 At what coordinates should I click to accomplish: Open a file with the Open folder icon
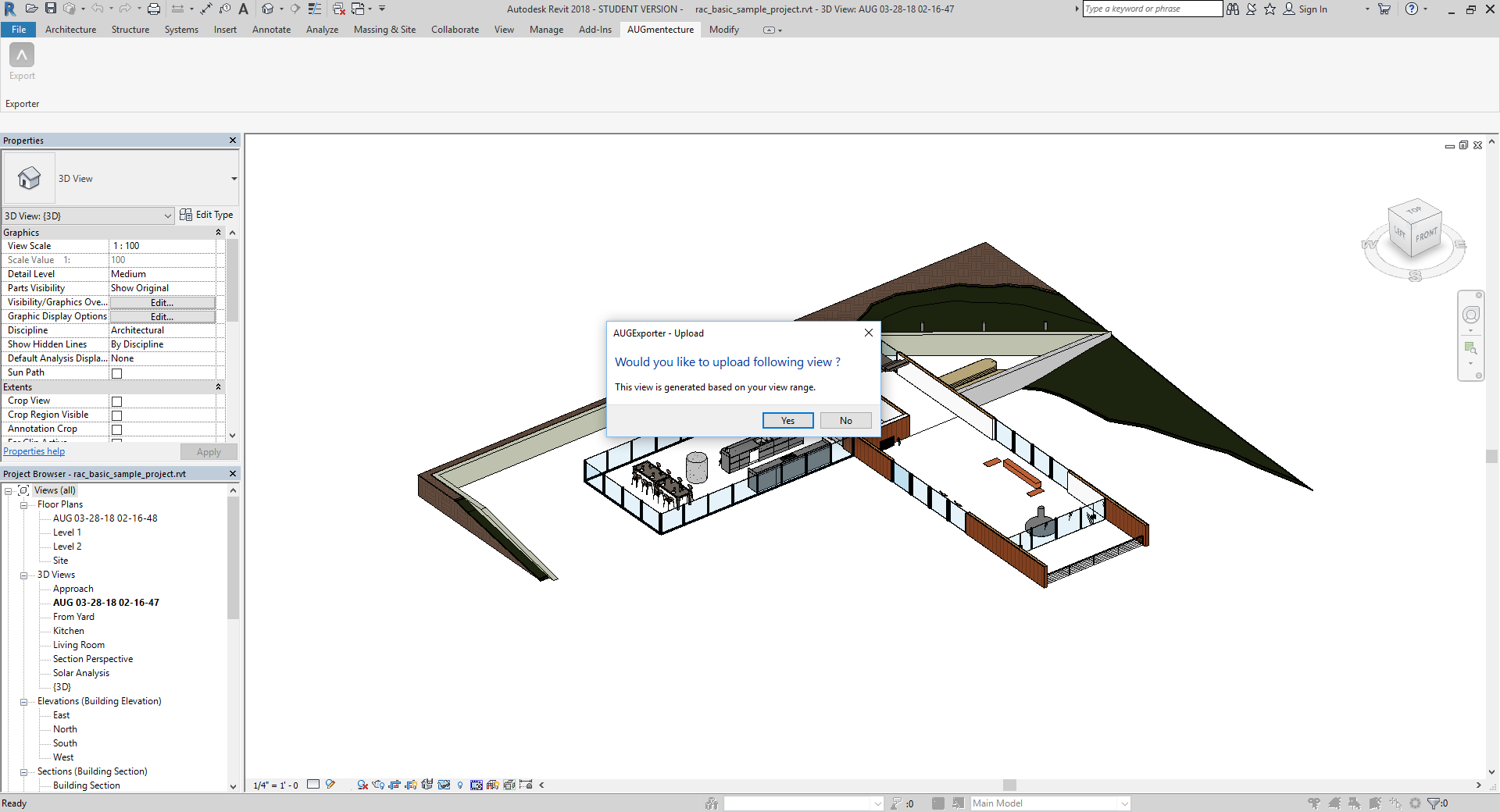(x=32, y=9)
